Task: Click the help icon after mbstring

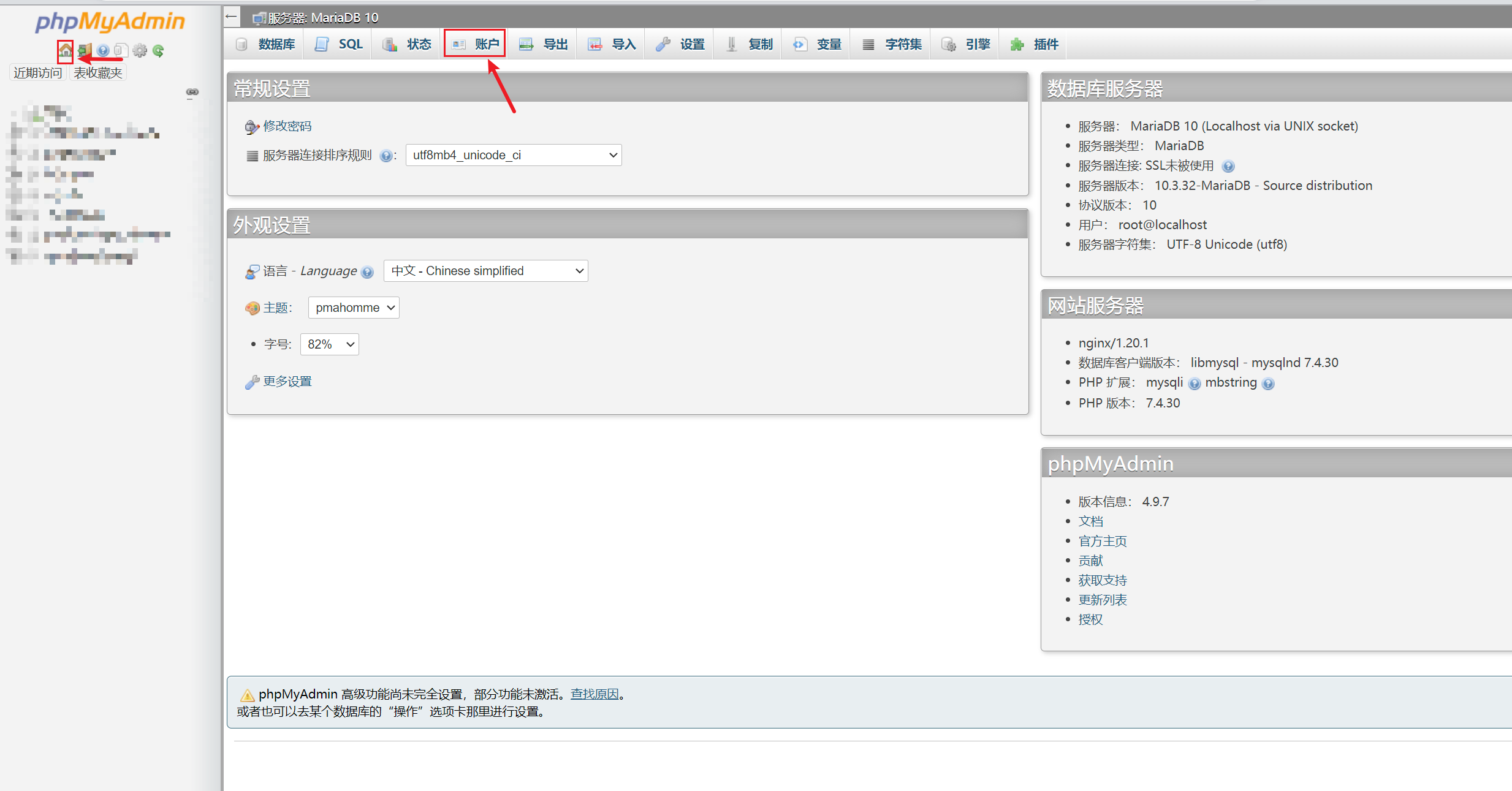Action: [1268, 384]
